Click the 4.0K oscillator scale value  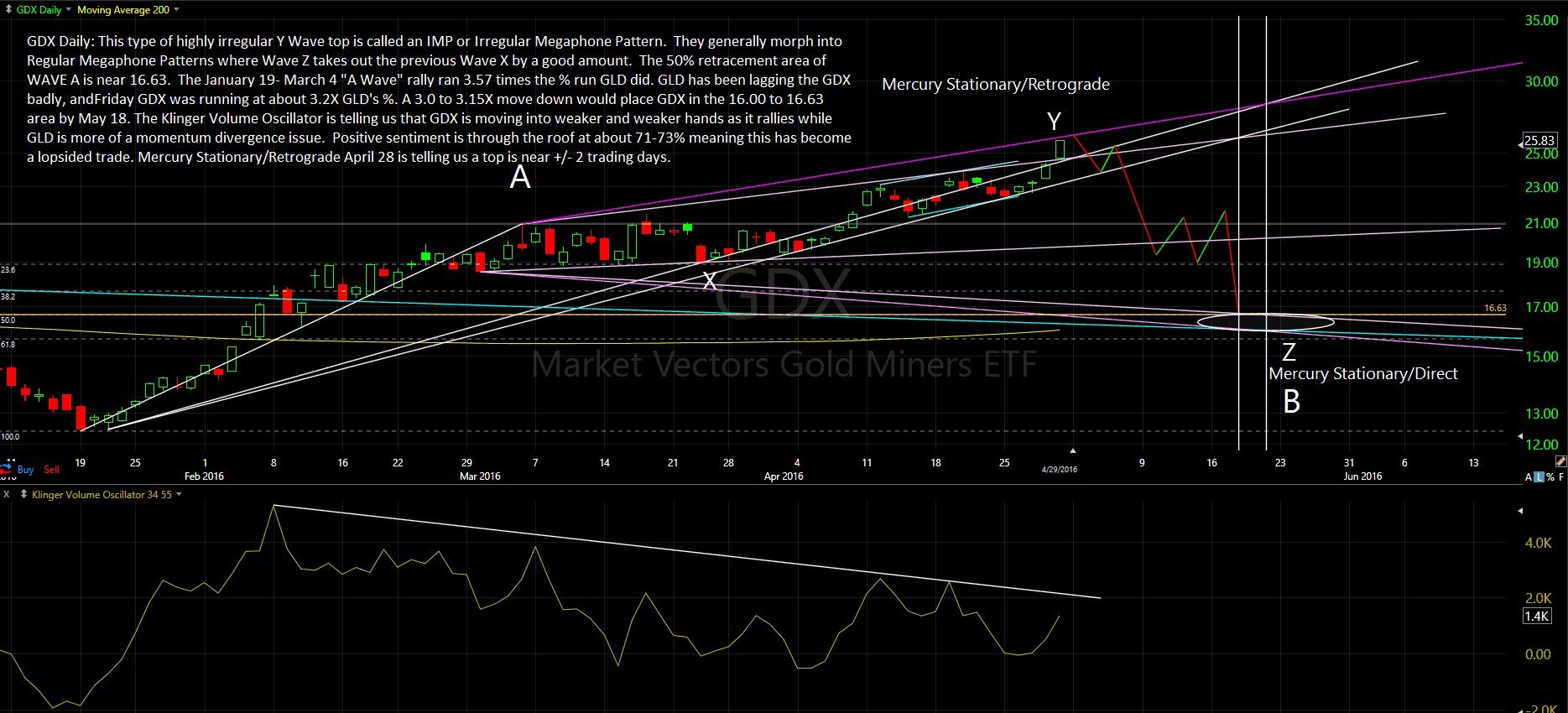coord(1538,544)
